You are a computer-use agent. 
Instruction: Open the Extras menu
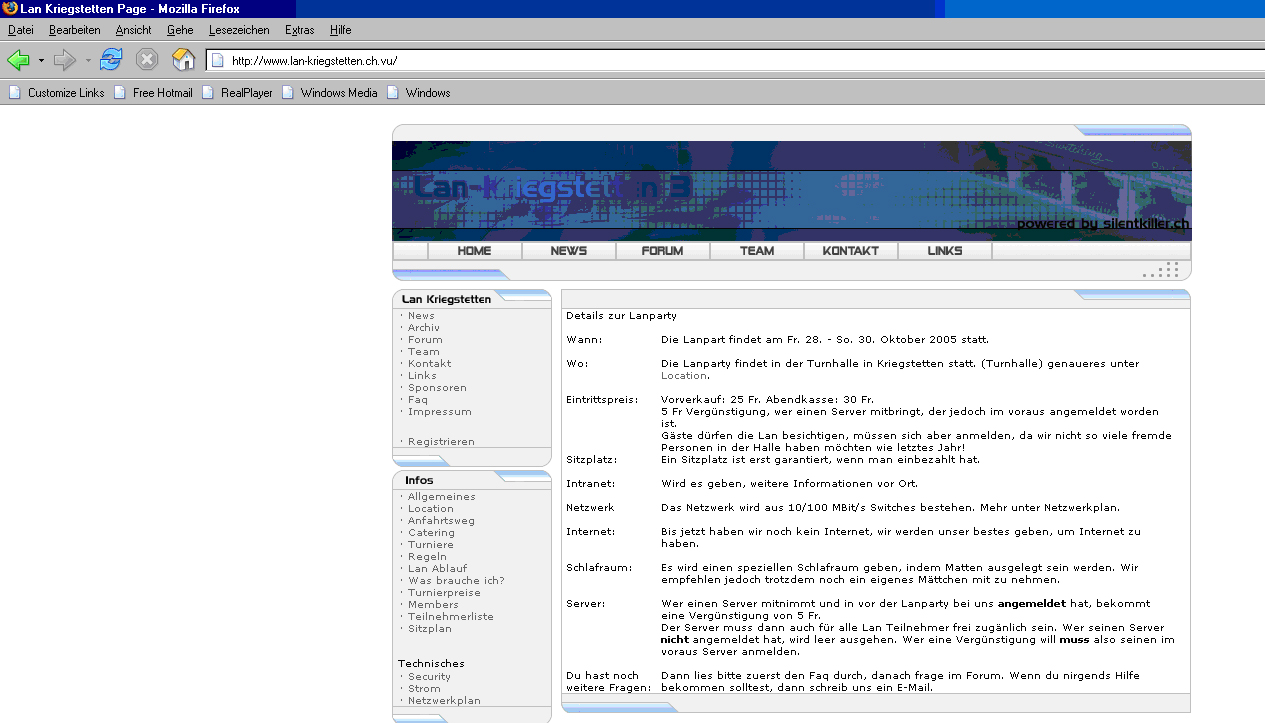point(299,30)
